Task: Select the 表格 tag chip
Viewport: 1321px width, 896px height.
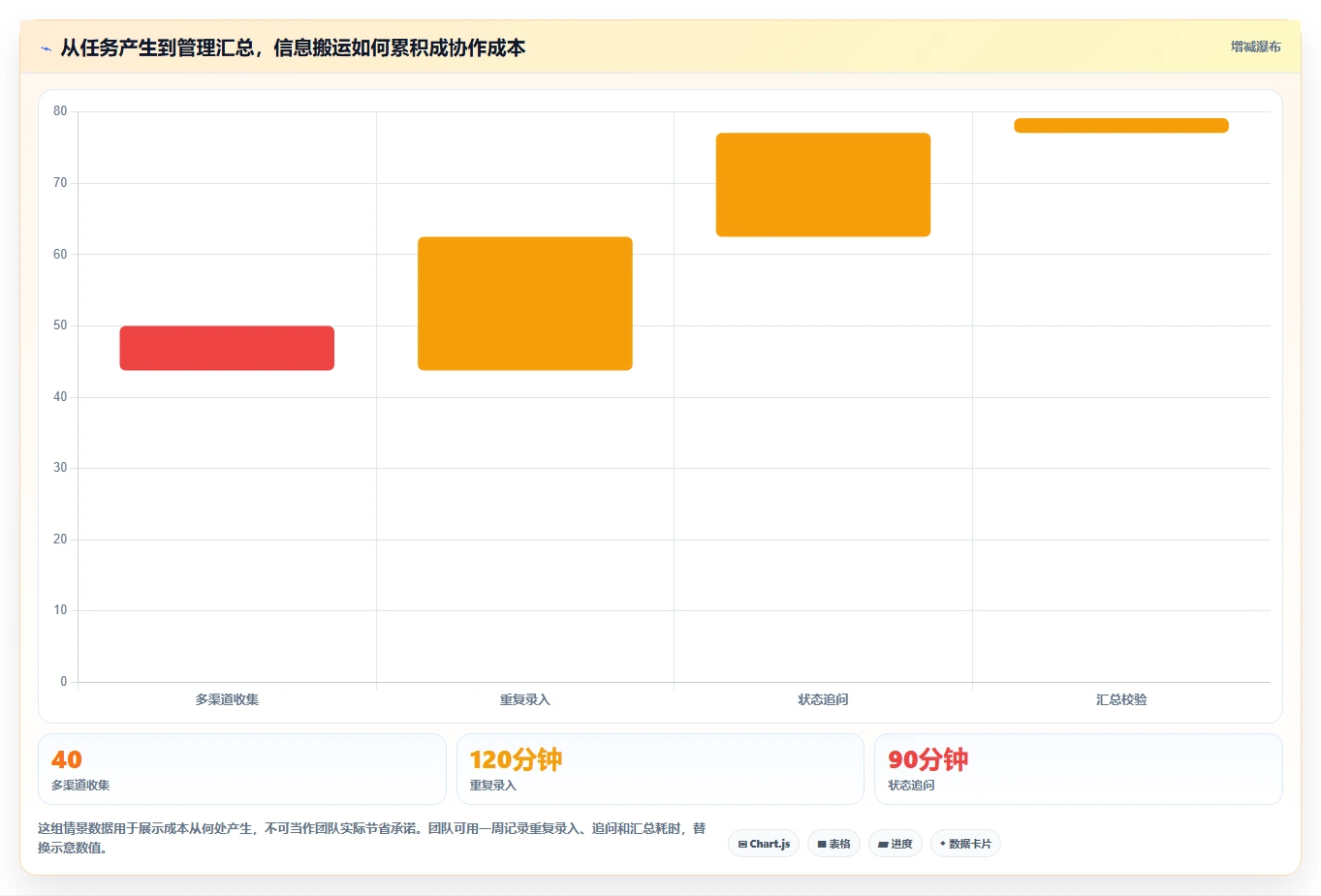Action: 833,844
